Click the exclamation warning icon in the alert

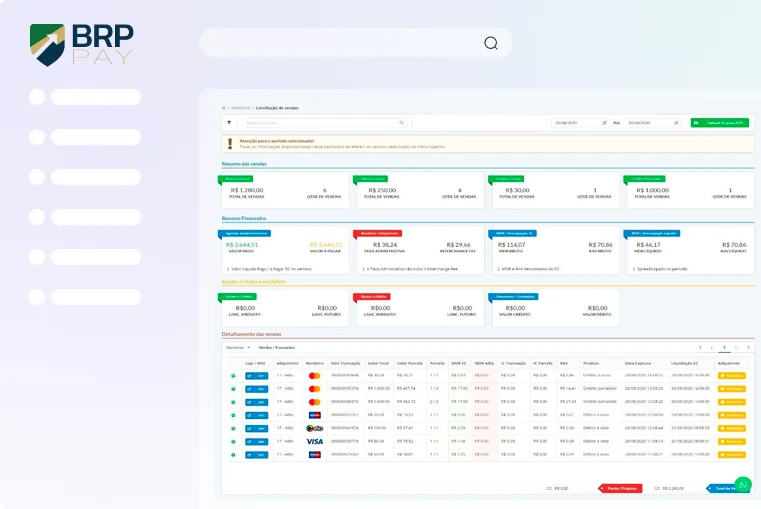pyautogui.click(x=230, y=144)
